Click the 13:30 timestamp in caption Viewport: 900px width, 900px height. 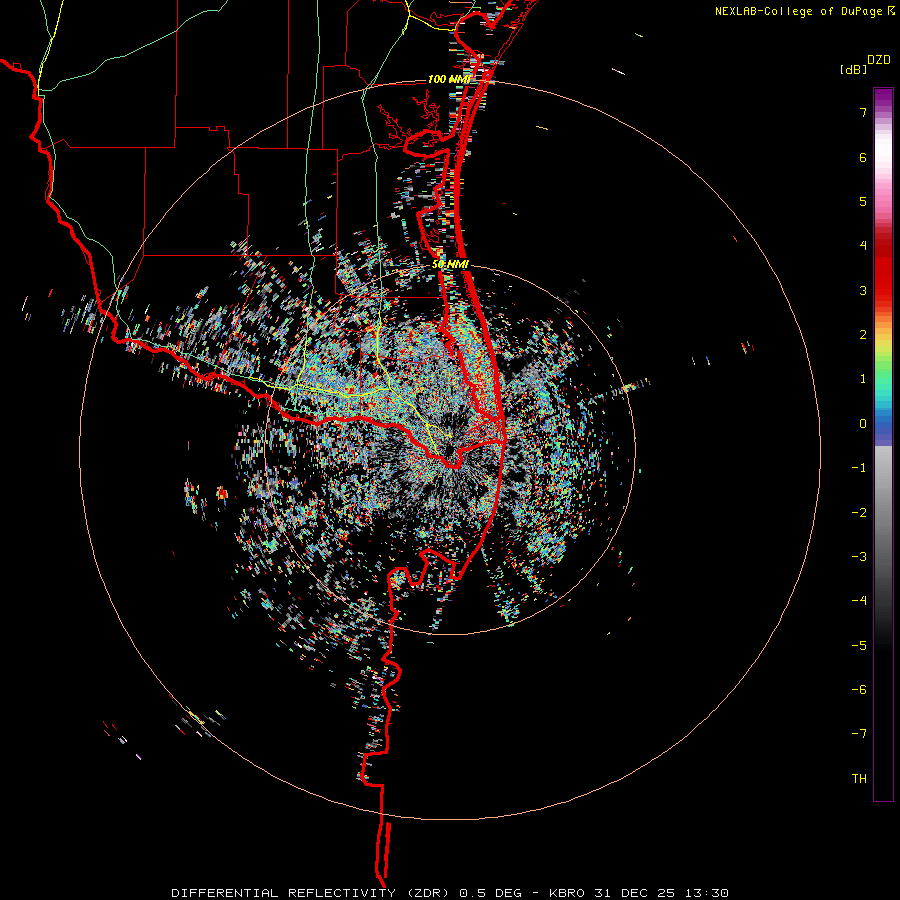coord(709,893)
